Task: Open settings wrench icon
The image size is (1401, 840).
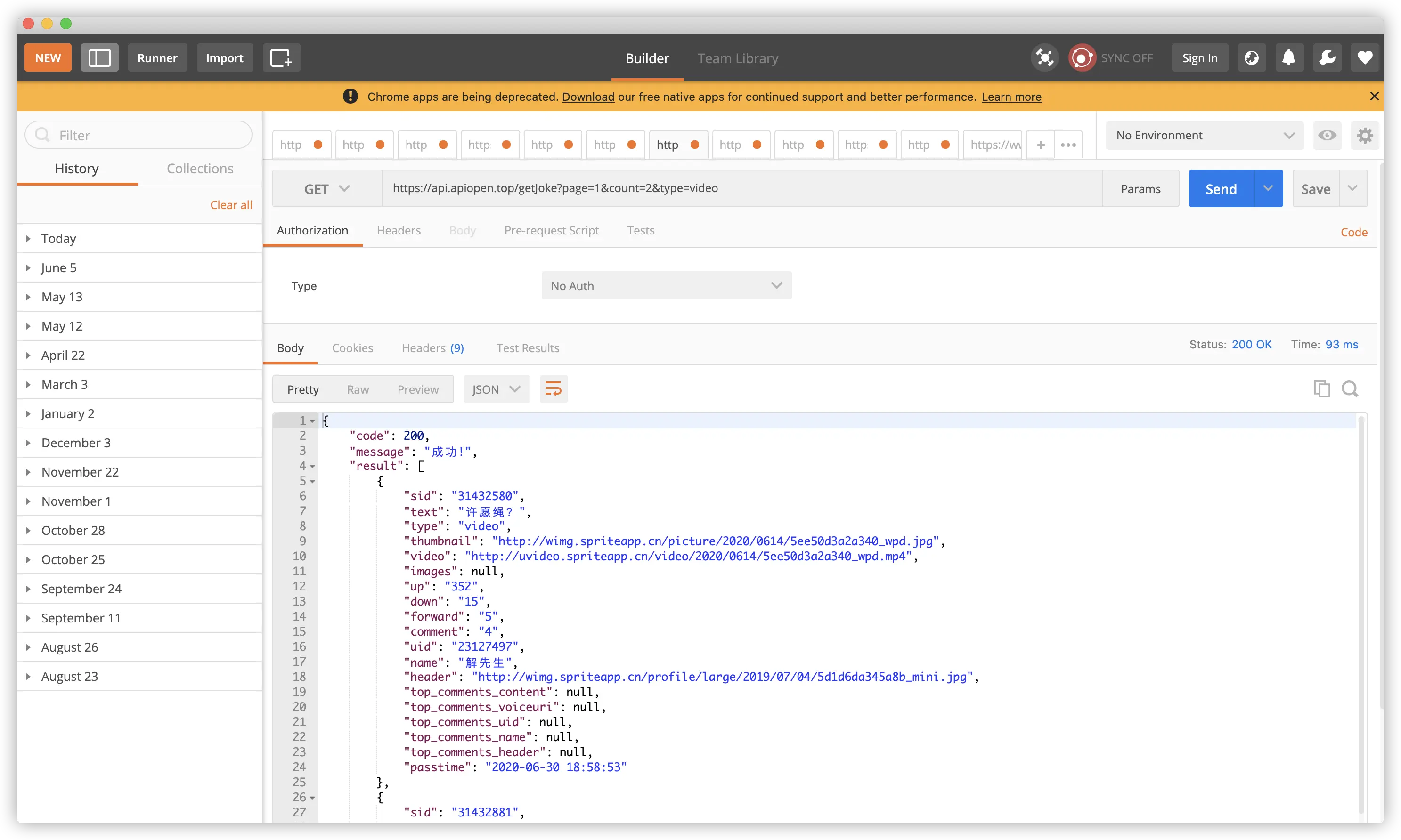Action: pos(1327,58)
